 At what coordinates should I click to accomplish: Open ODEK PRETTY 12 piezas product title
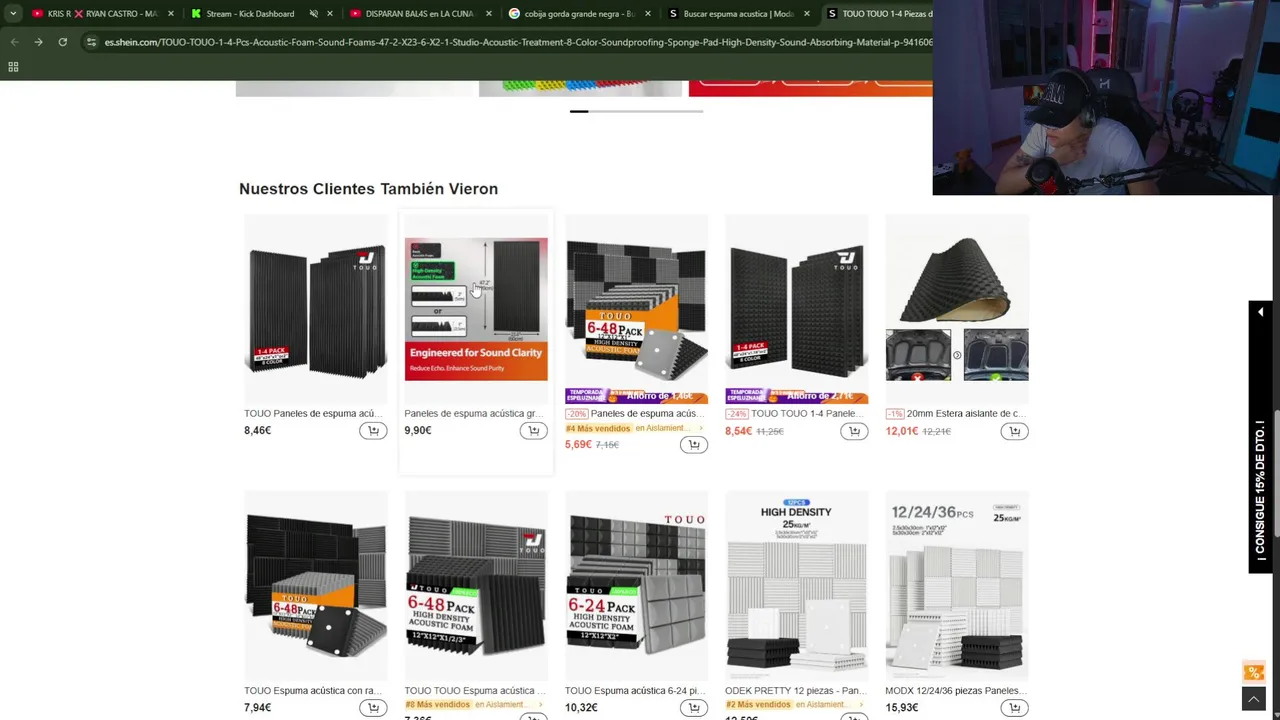[x=795, y=690]
